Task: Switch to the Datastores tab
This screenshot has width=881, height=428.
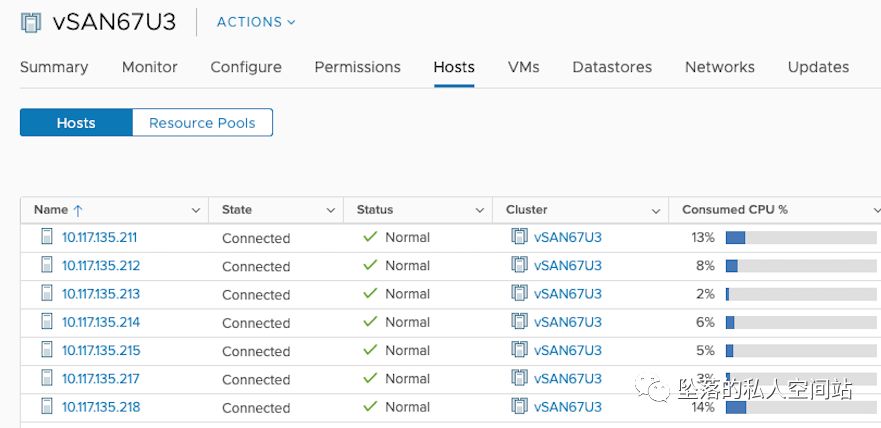Action: (612, 67)
